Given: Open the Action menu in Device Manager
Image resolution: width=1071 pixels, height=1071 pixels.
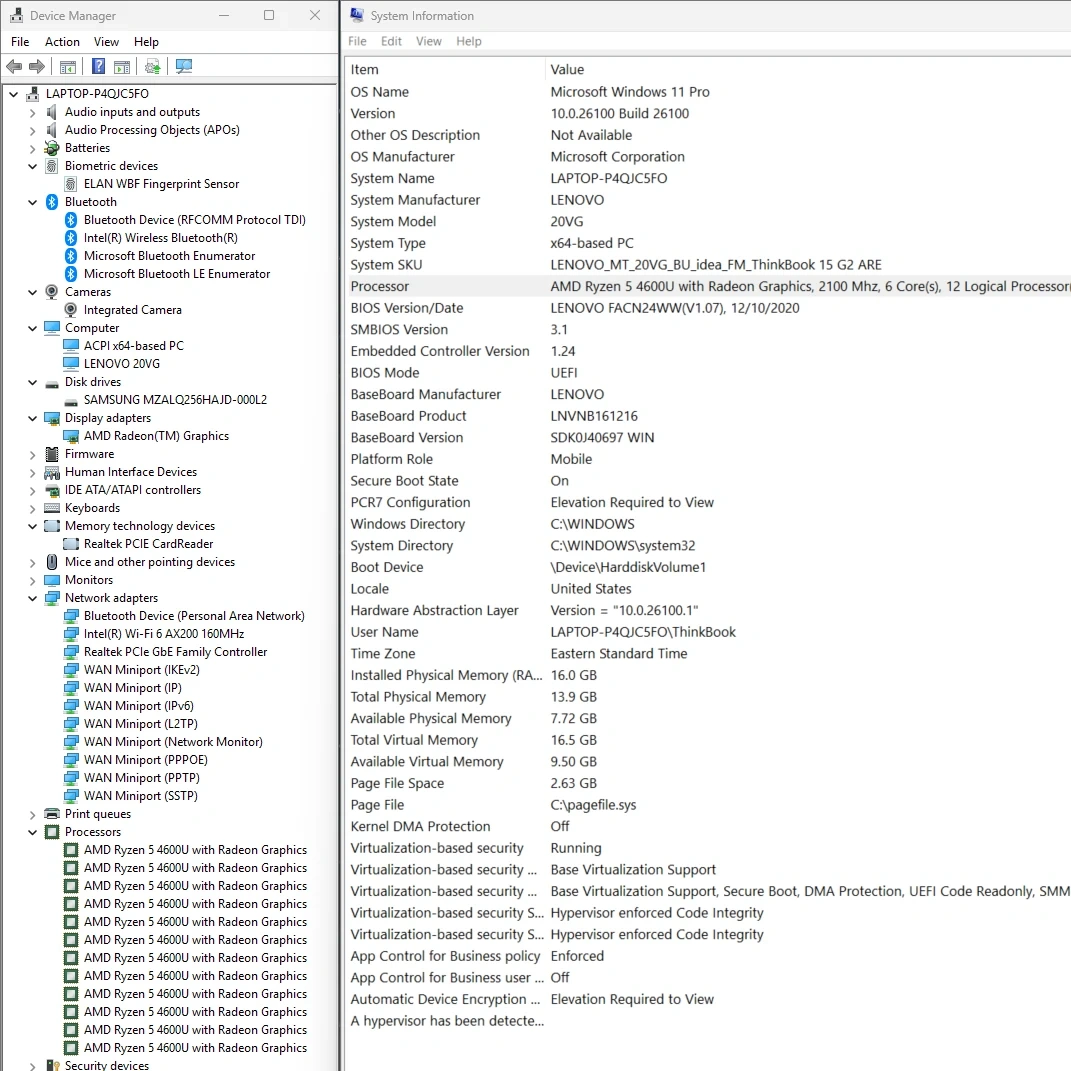Looking at the screenshot, I should (62, 42).
